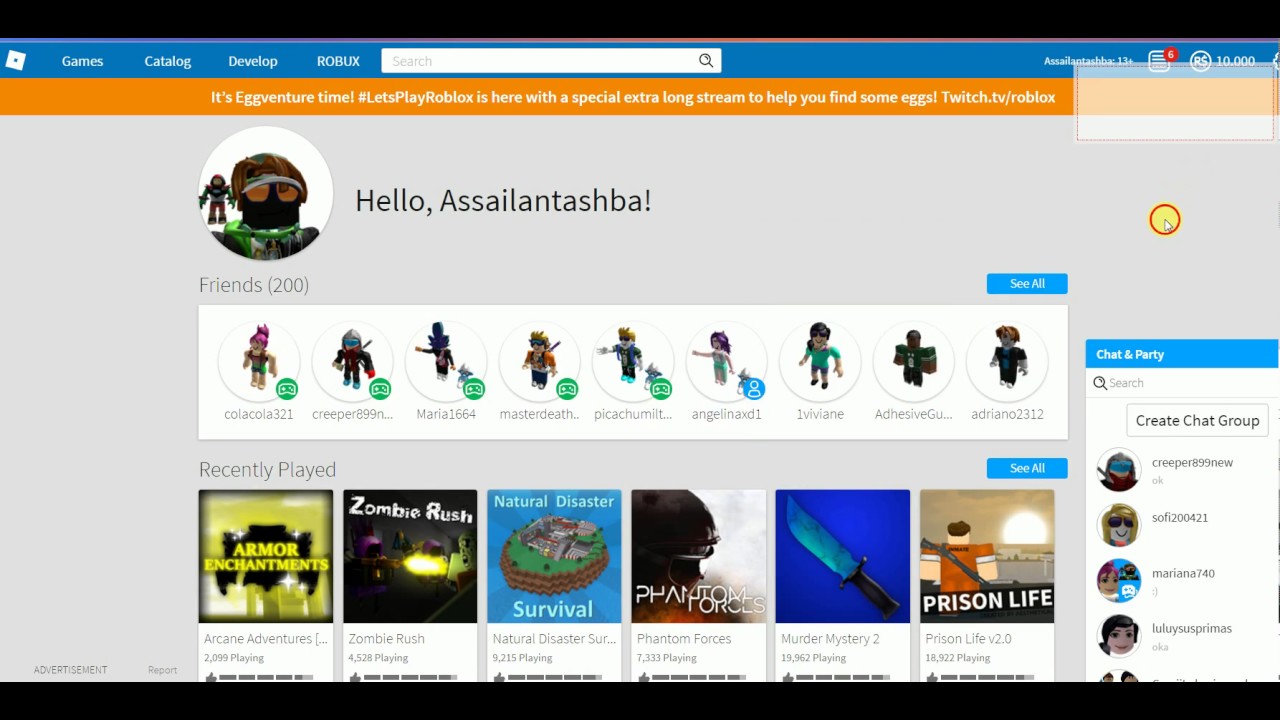Open the notifications feed icon
1280x720 pixels.
pos(1159,61)
